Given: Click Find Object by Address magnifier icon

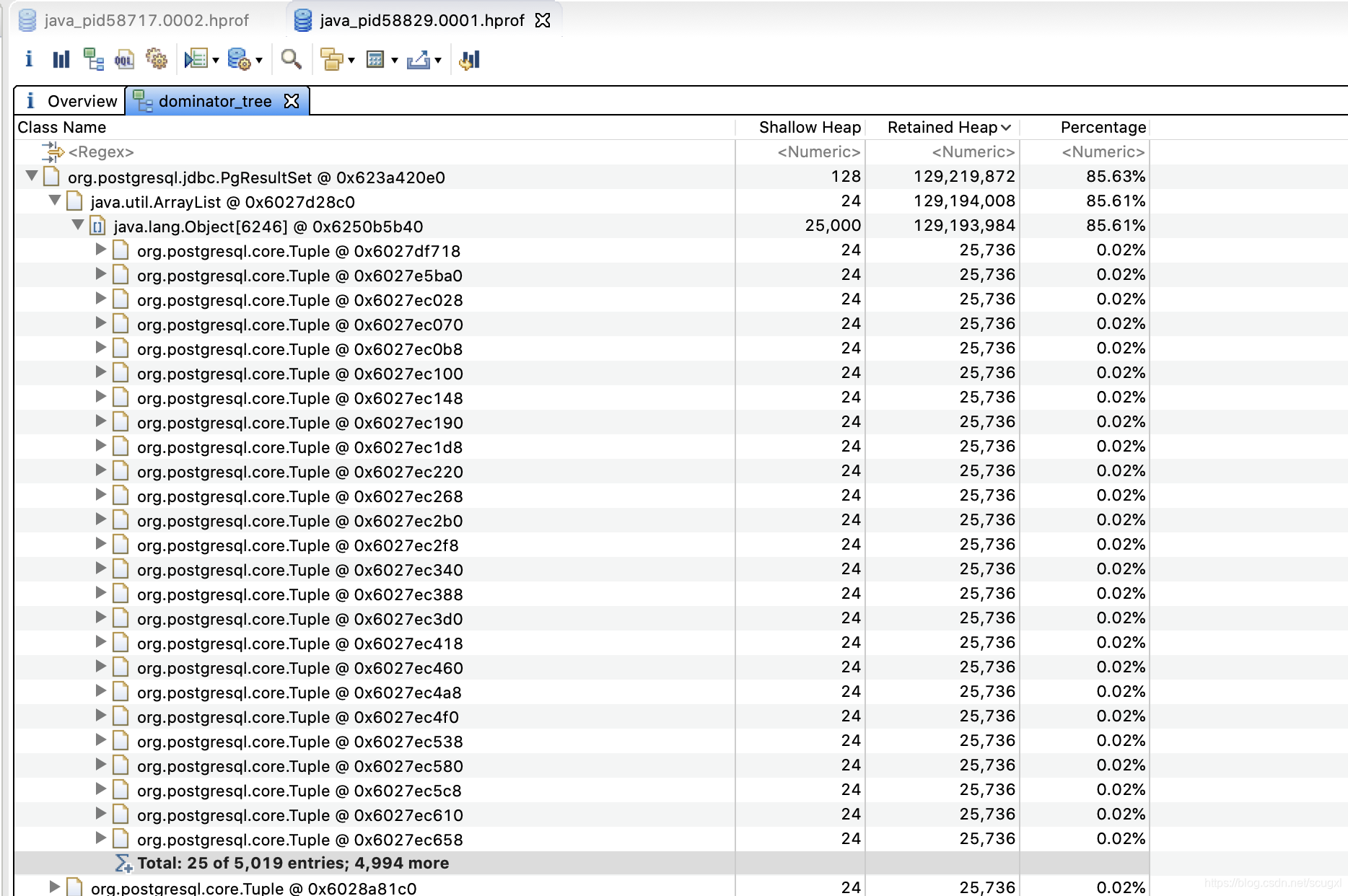Looking at the screenshot, I should pos(291,59).
